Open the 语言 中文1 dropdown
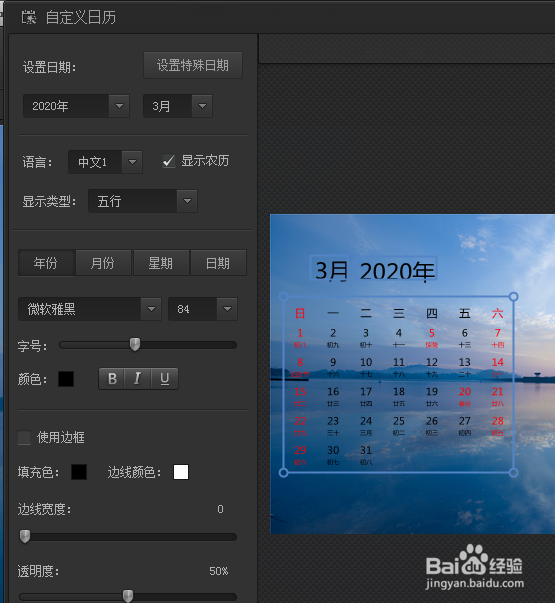This screenshot has width=555, height=603. (x=105, y=162)
